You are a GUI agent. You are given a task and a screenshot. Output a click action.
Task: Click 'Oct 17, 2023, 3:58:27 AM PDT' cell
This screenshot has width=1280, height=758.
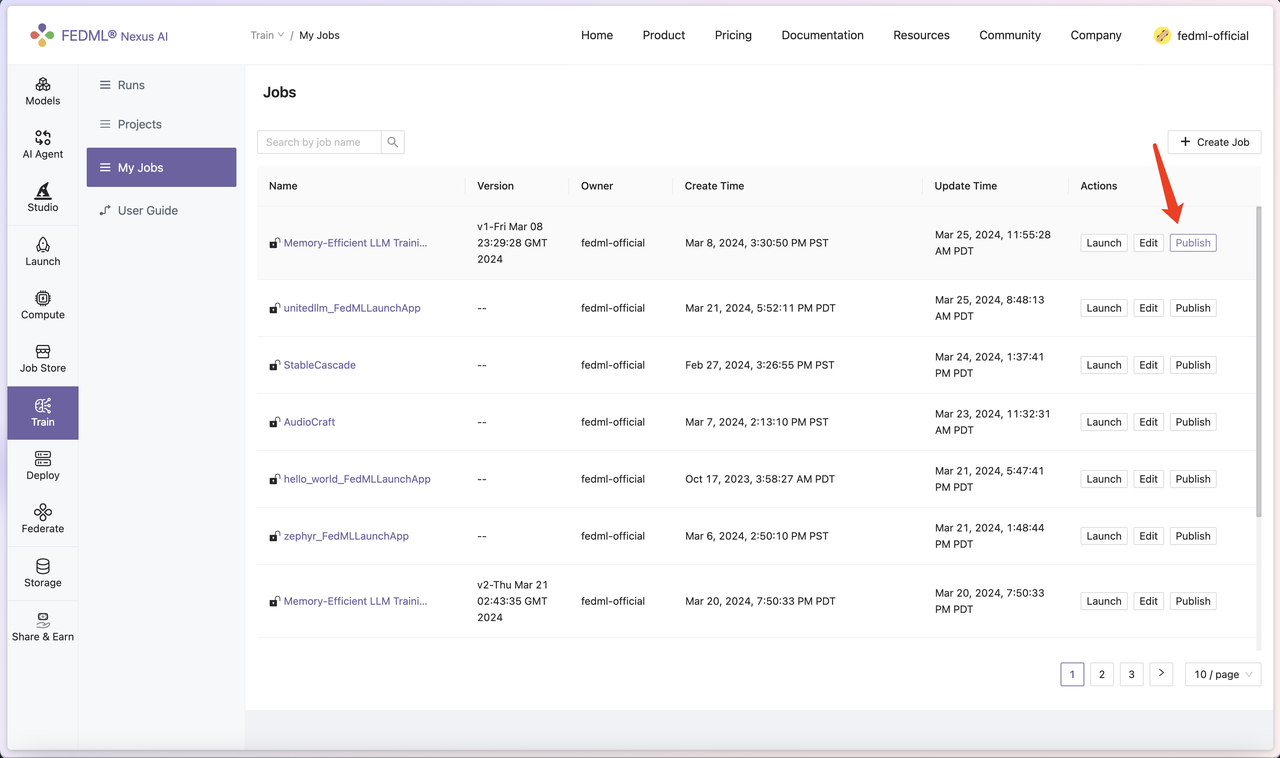(x=760, y=479)
